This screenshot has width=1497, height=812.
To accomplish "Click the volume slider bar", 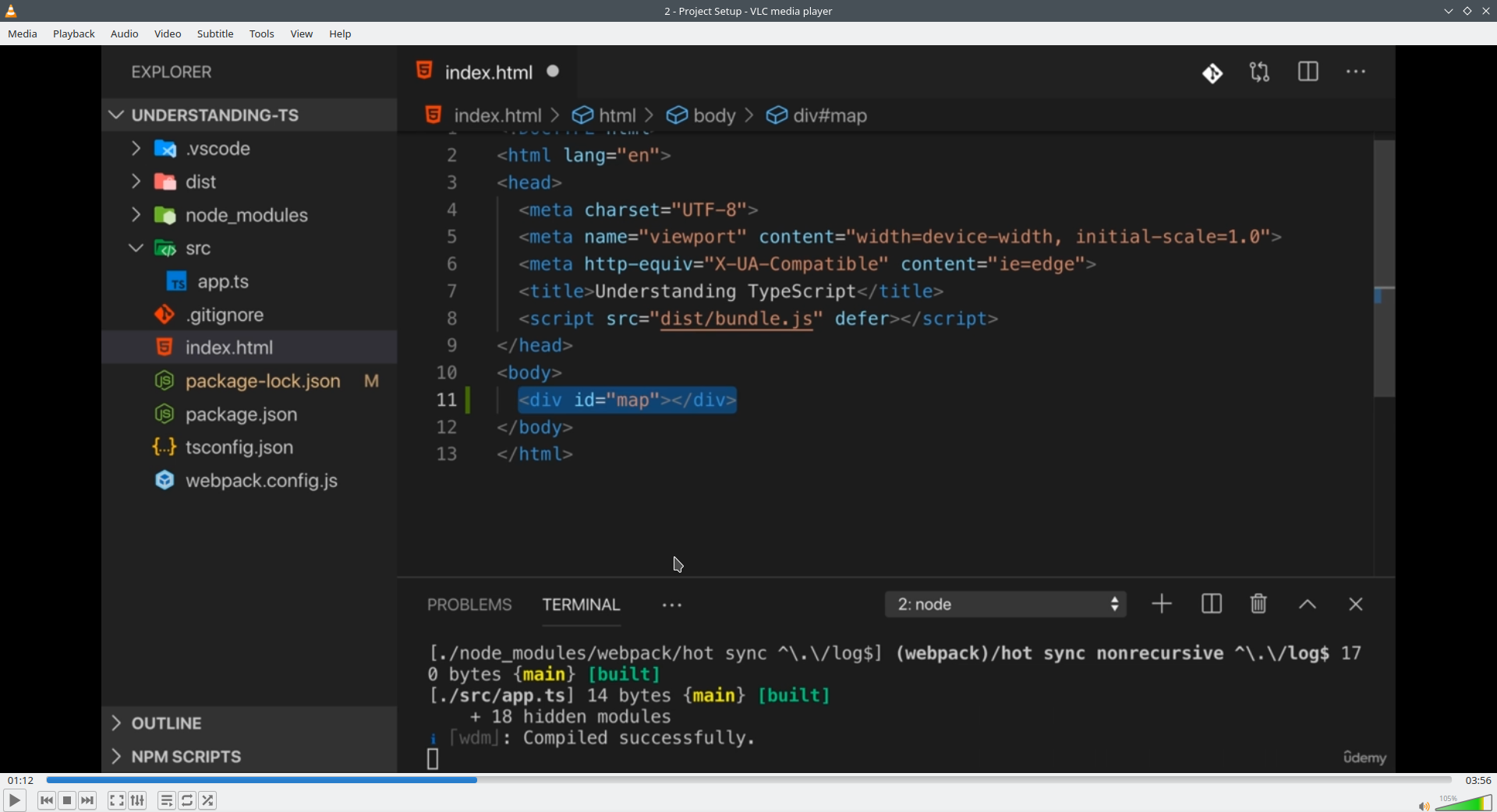I will pyautogui.click(x=1463, y=803).
